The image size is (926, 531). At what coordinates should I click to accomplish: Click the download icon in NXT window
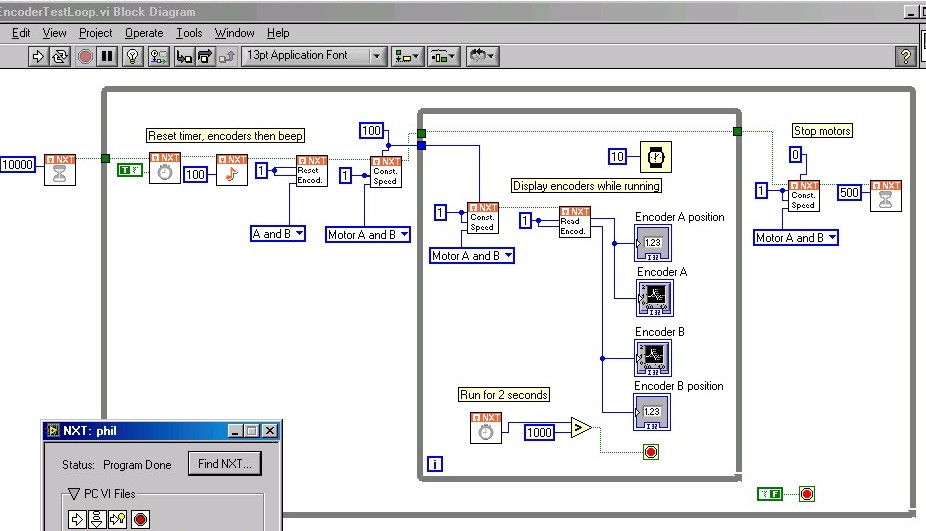[97, 519]
